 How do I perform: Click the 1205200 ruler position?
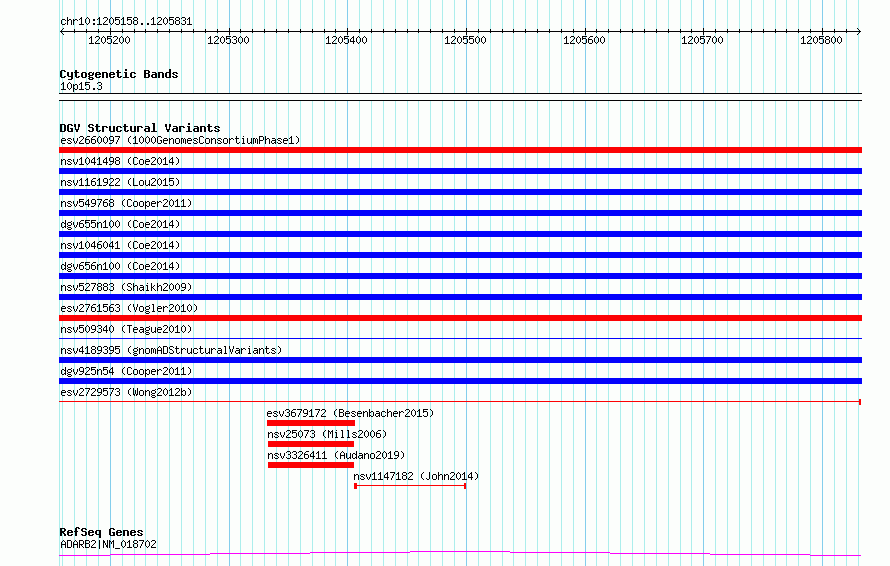(109, 40)
